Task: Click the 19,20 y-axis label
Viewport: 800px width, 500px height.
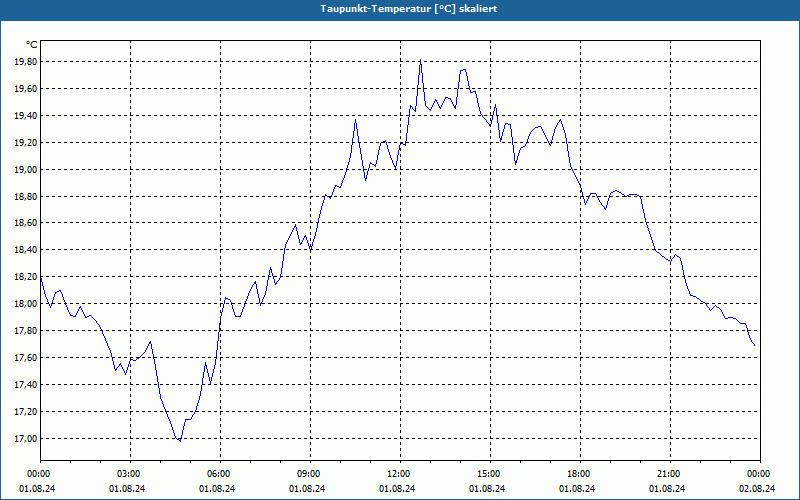Action: point(26,143)
